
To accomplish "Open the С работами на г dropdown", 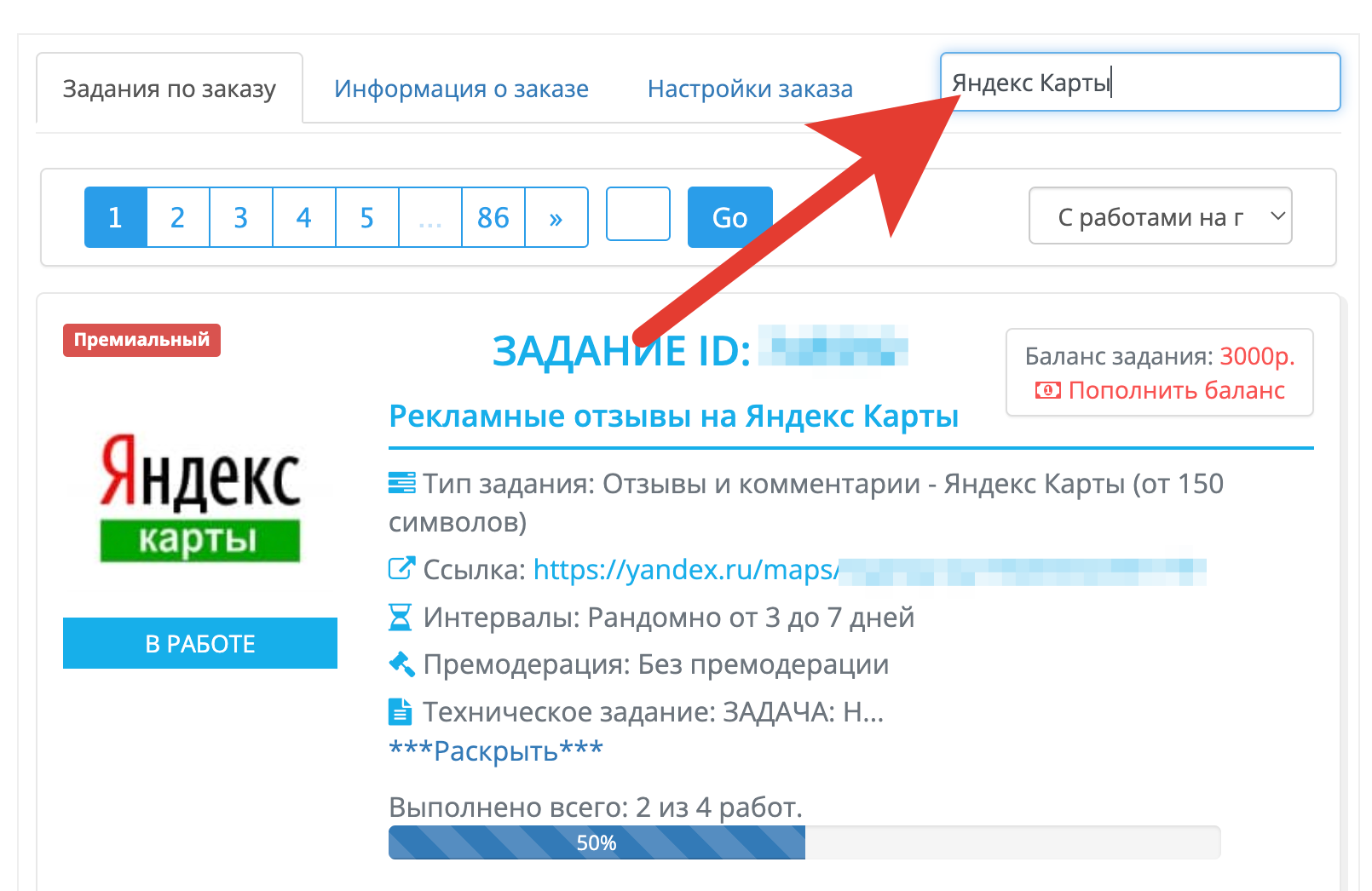I will [1161, 216].
